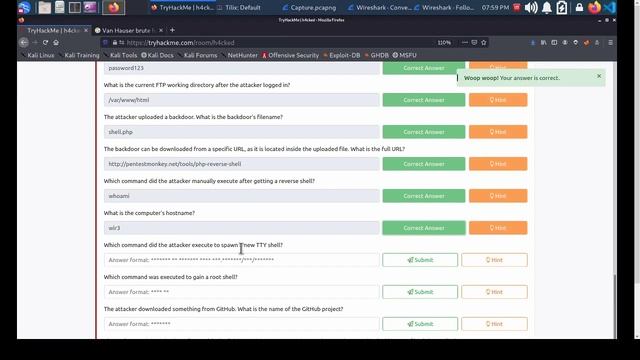Screen dimensions: 640x360
Task: Open the terminal launcher in the panel
Action: [75, 7]
